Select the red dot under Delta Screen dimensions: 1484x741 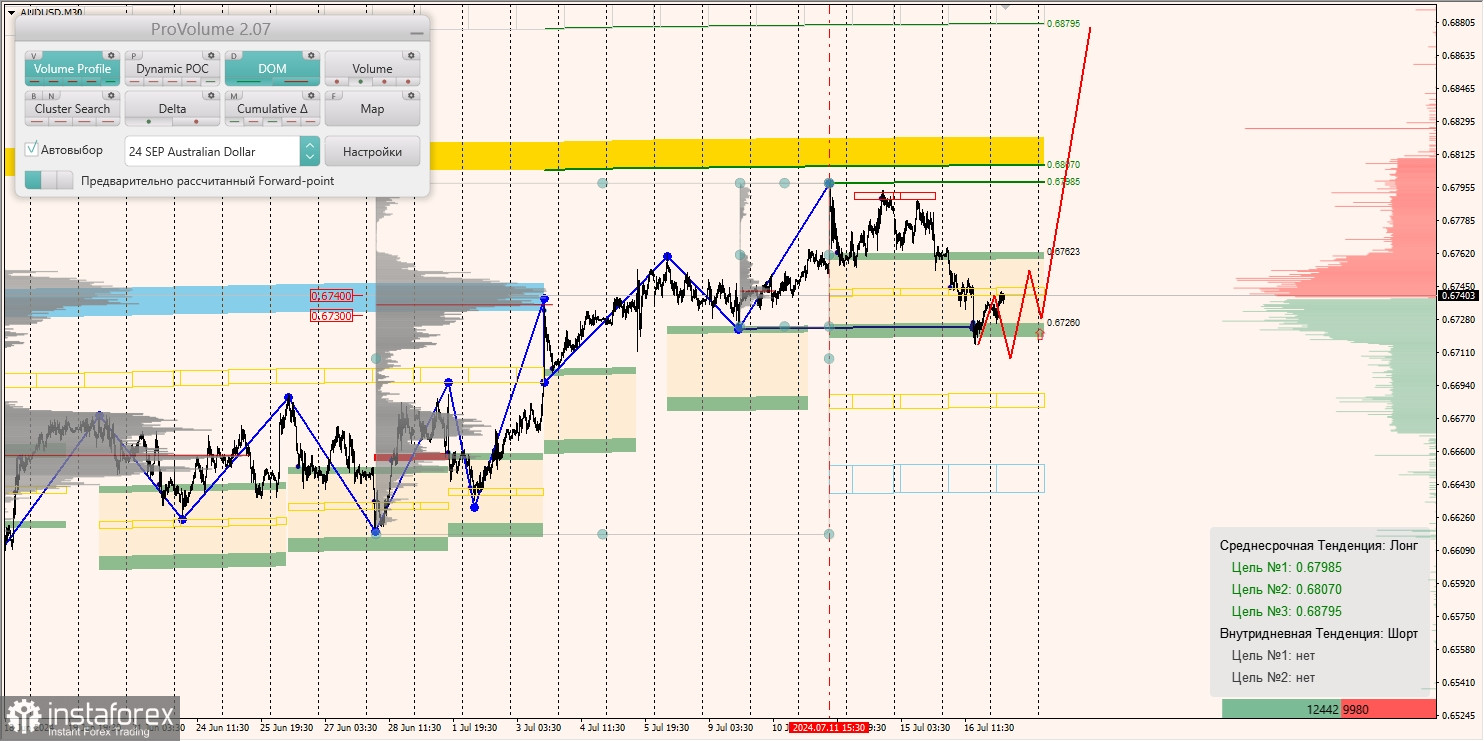196,121
